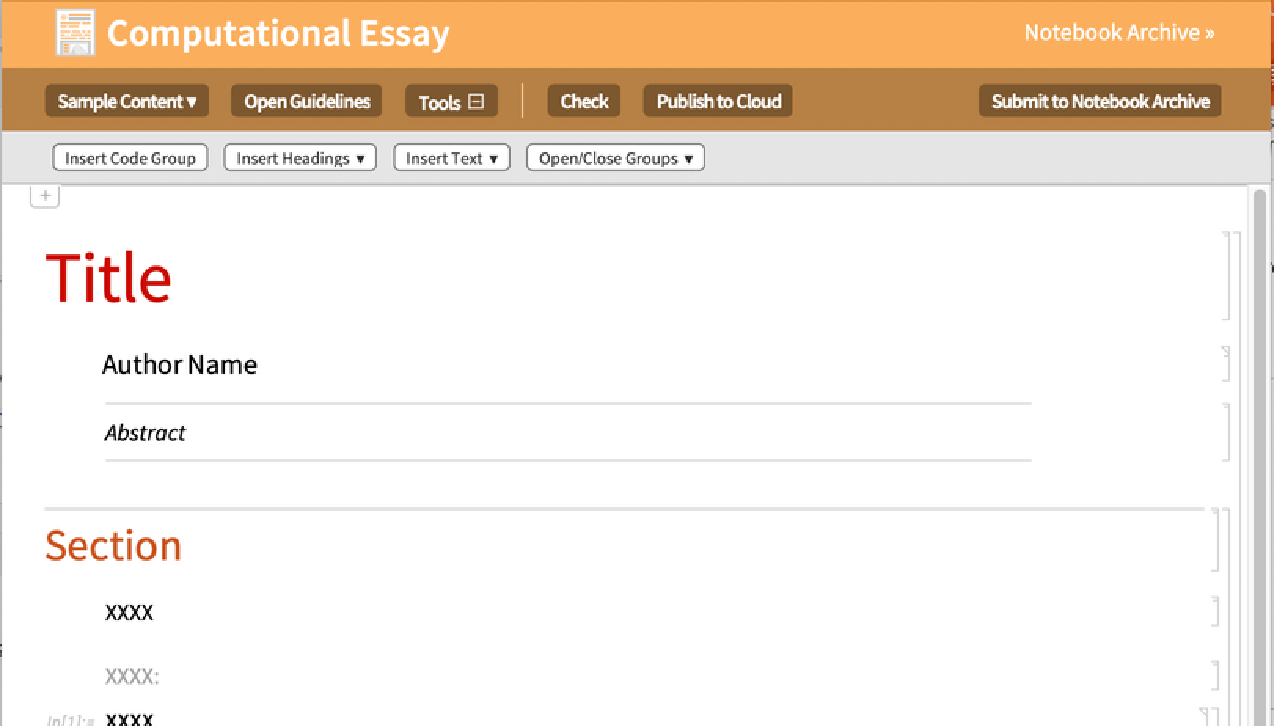Select the Author Name cell bracket
The width and height of the screenshot is (1274, 726).
pyautogui.click(x=1225, y=364)
